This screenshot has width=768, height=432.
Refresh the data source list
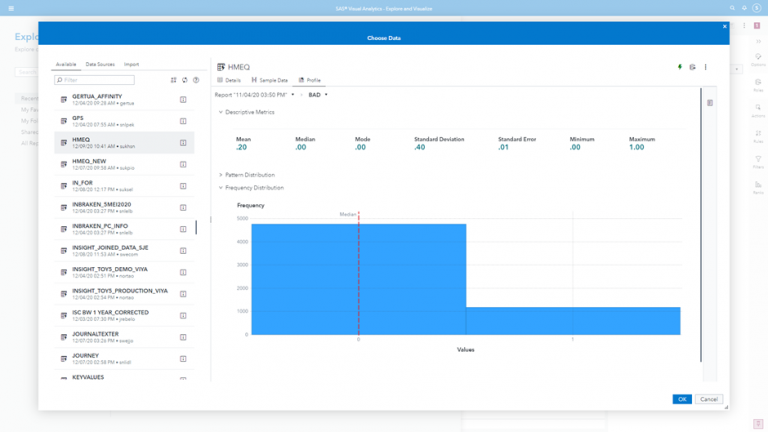185,80
